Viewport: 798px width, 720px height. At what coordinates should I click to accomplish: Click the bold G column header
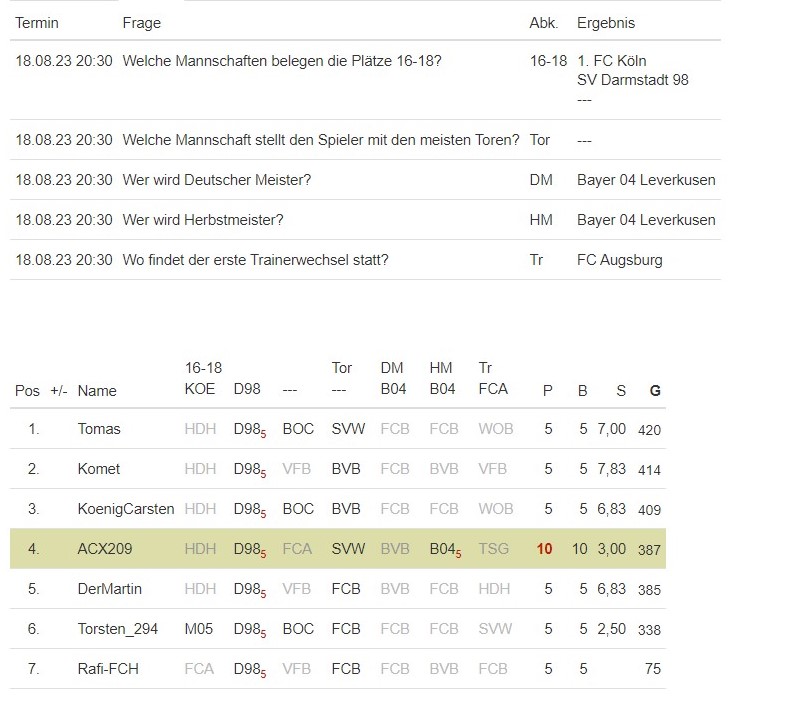655,391
